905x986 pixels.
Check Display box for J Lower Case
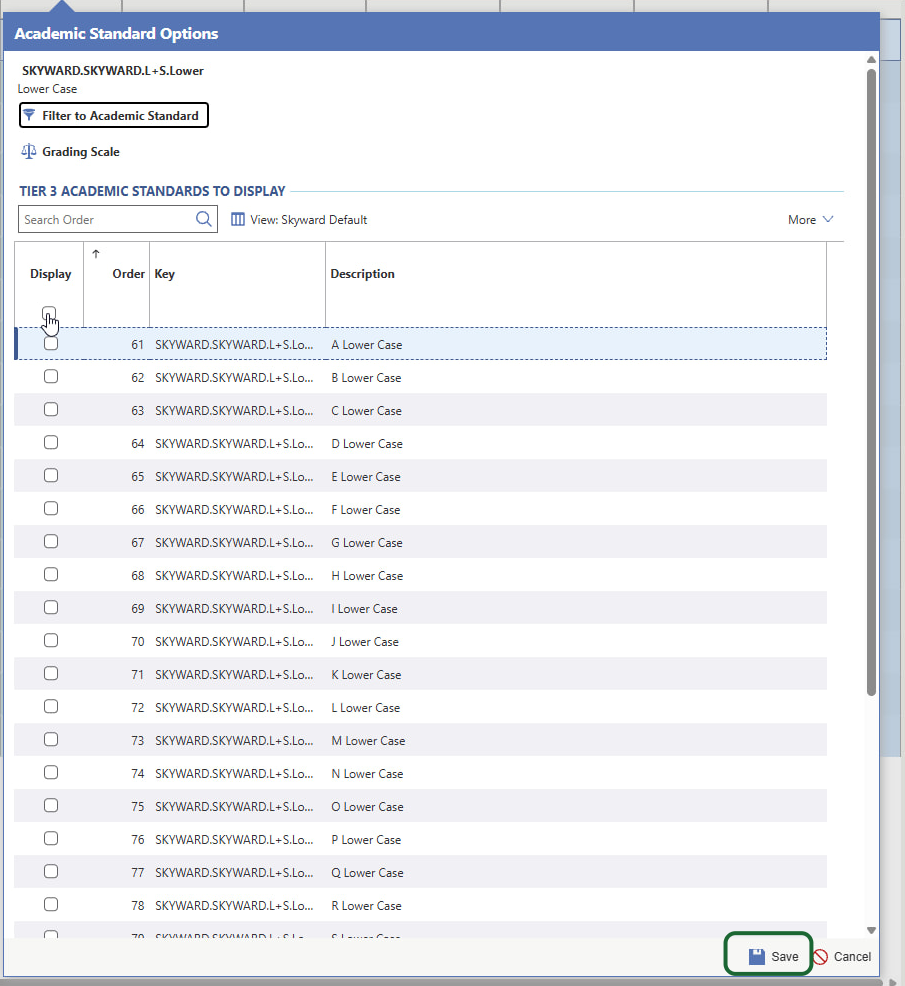click(51, 640)
